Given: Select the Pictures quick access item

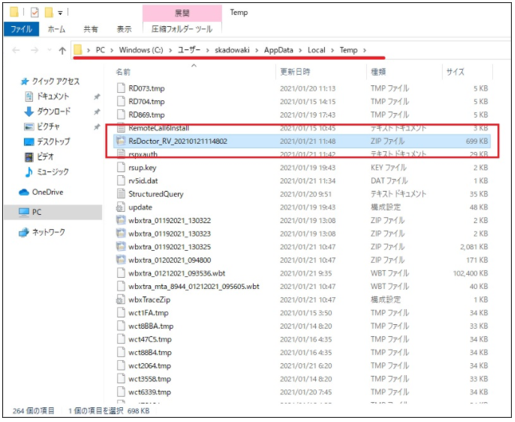Looking at the screenshot, I should coord(42,126).
